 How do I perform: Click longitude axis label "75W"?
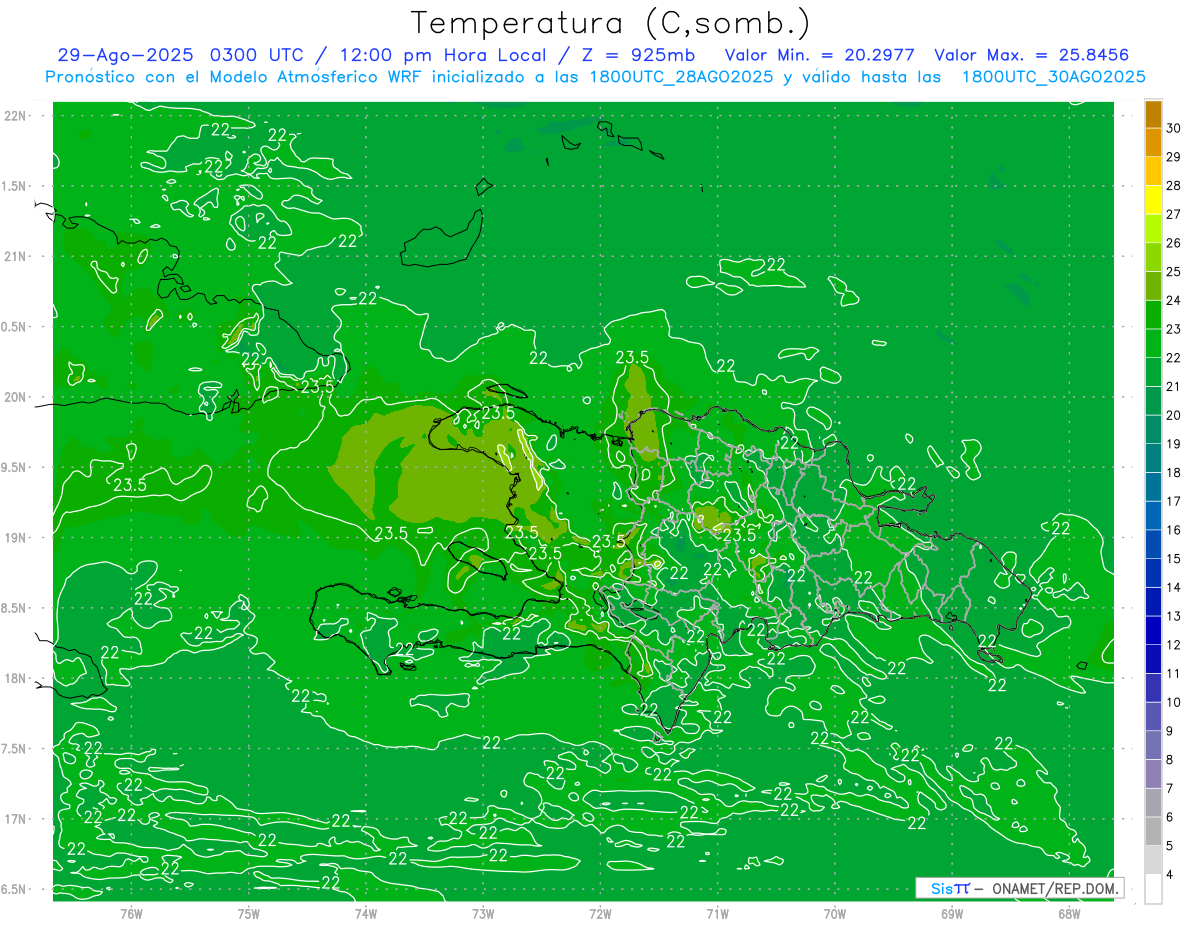pos(249,912)
